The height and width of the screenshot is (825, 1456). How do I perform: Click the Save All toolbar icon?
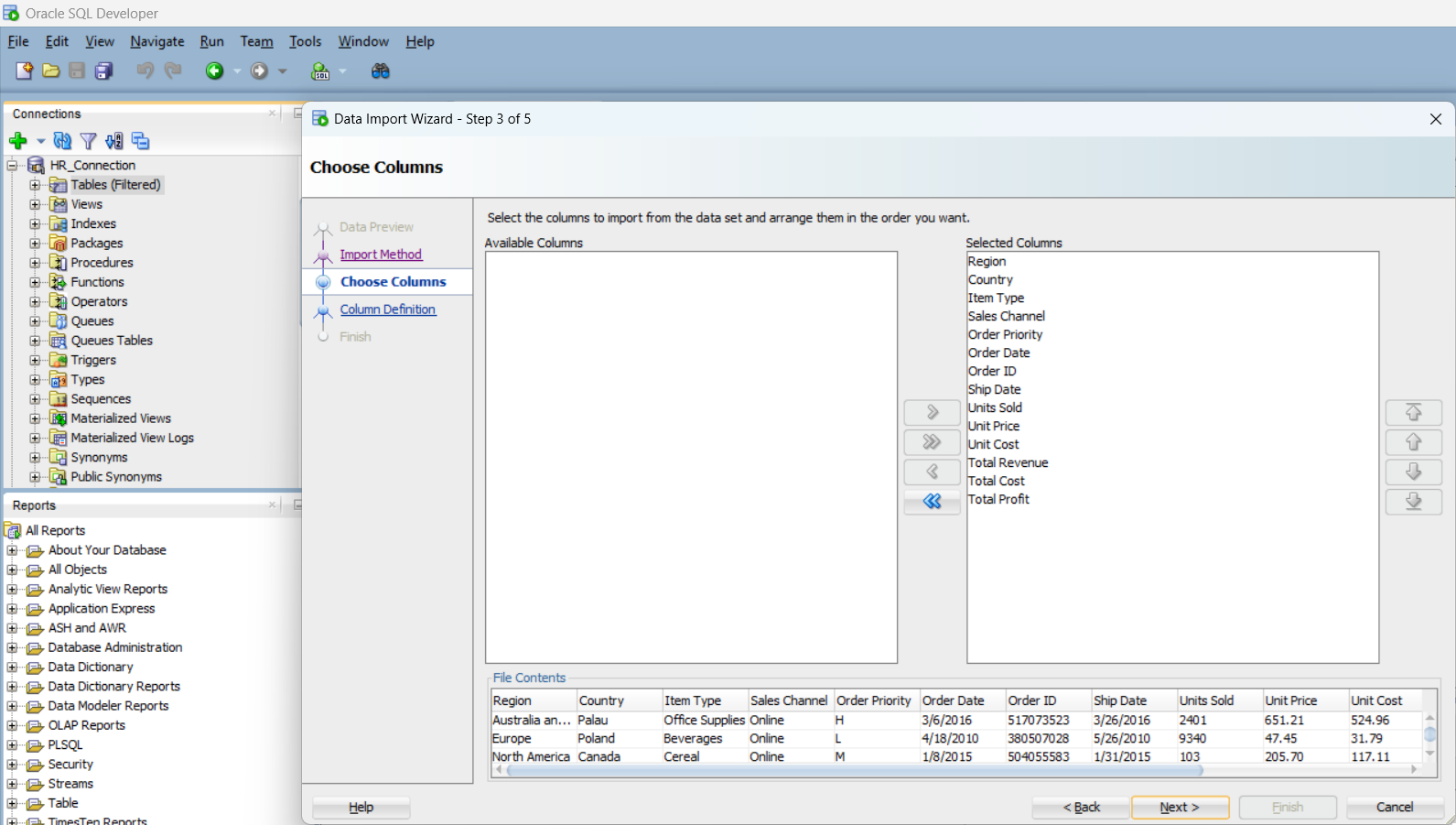click(104, 71)
